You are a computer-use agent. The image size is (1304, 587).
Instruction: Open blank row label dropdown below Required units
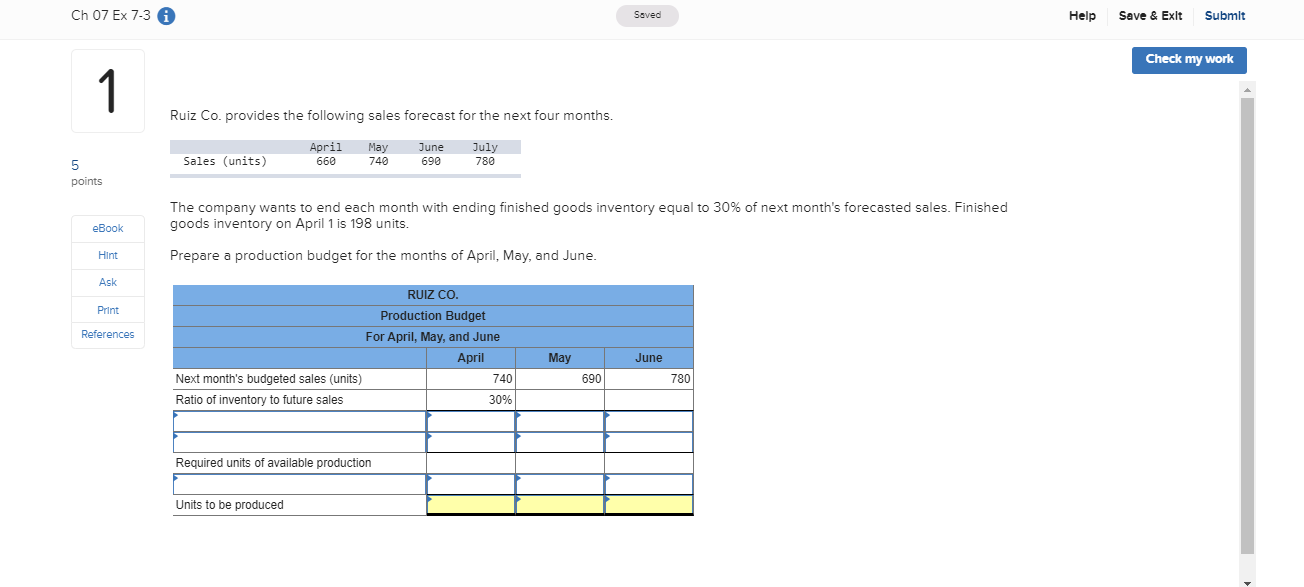[x=299, y=484]
